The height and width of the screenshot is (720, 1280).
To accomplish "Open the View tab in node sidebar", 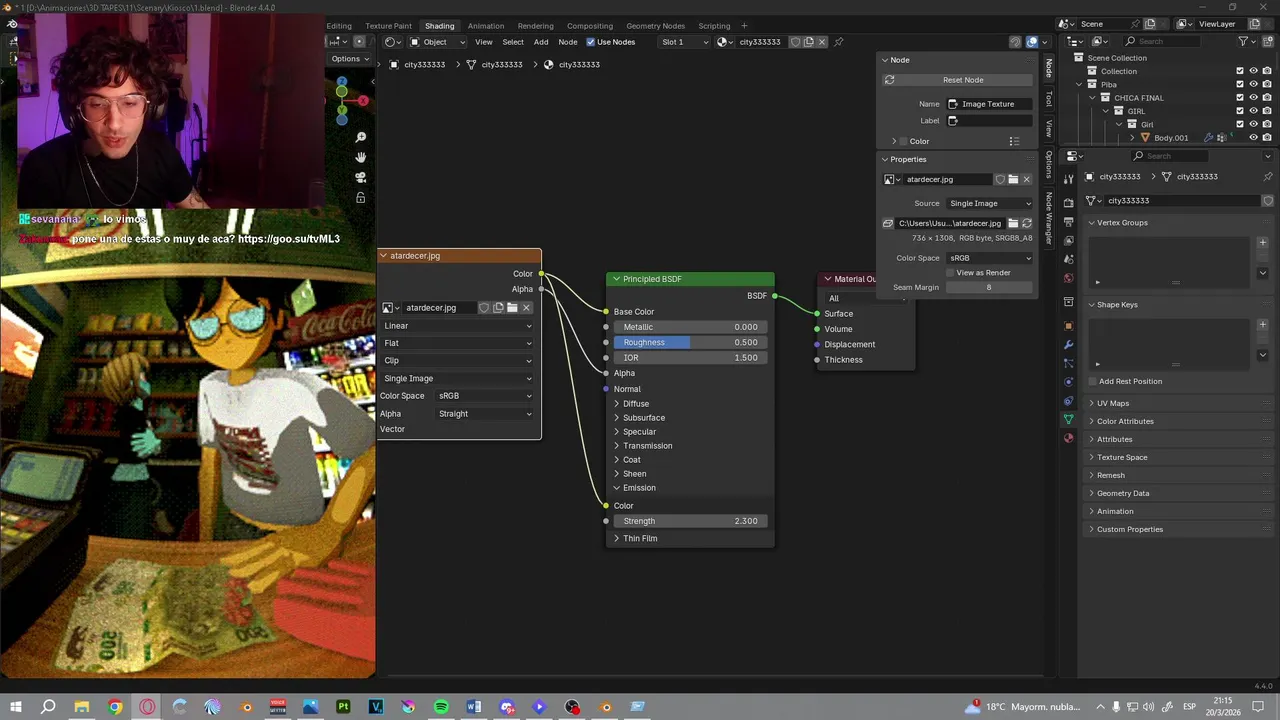I will (x=1049, y=128).
